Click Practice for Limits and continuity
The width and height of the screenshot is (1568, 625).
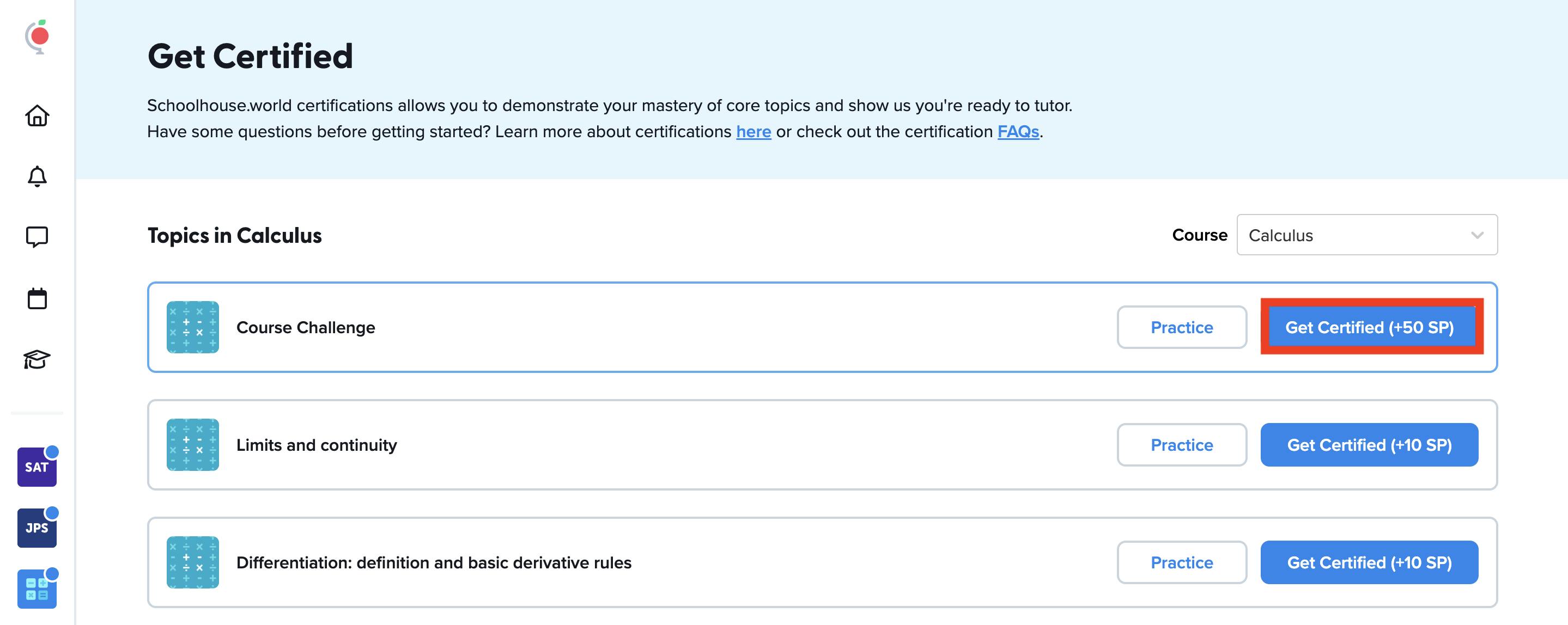coord(1181,445)
